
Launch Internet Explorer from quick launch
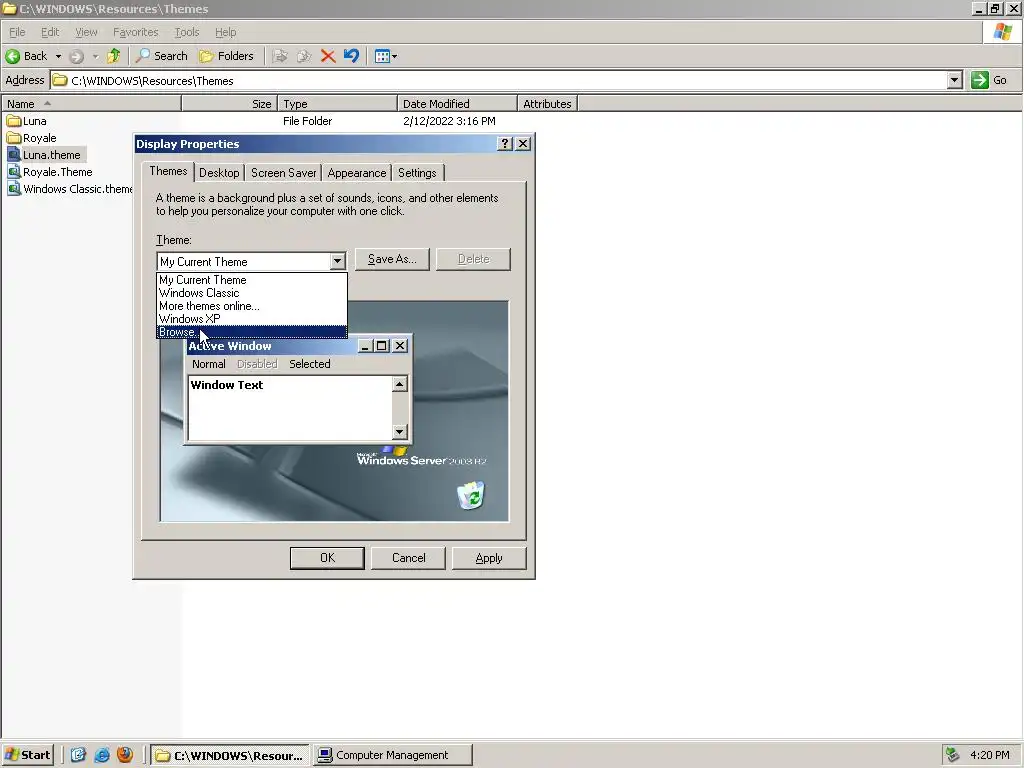click(x=102, y=755)
